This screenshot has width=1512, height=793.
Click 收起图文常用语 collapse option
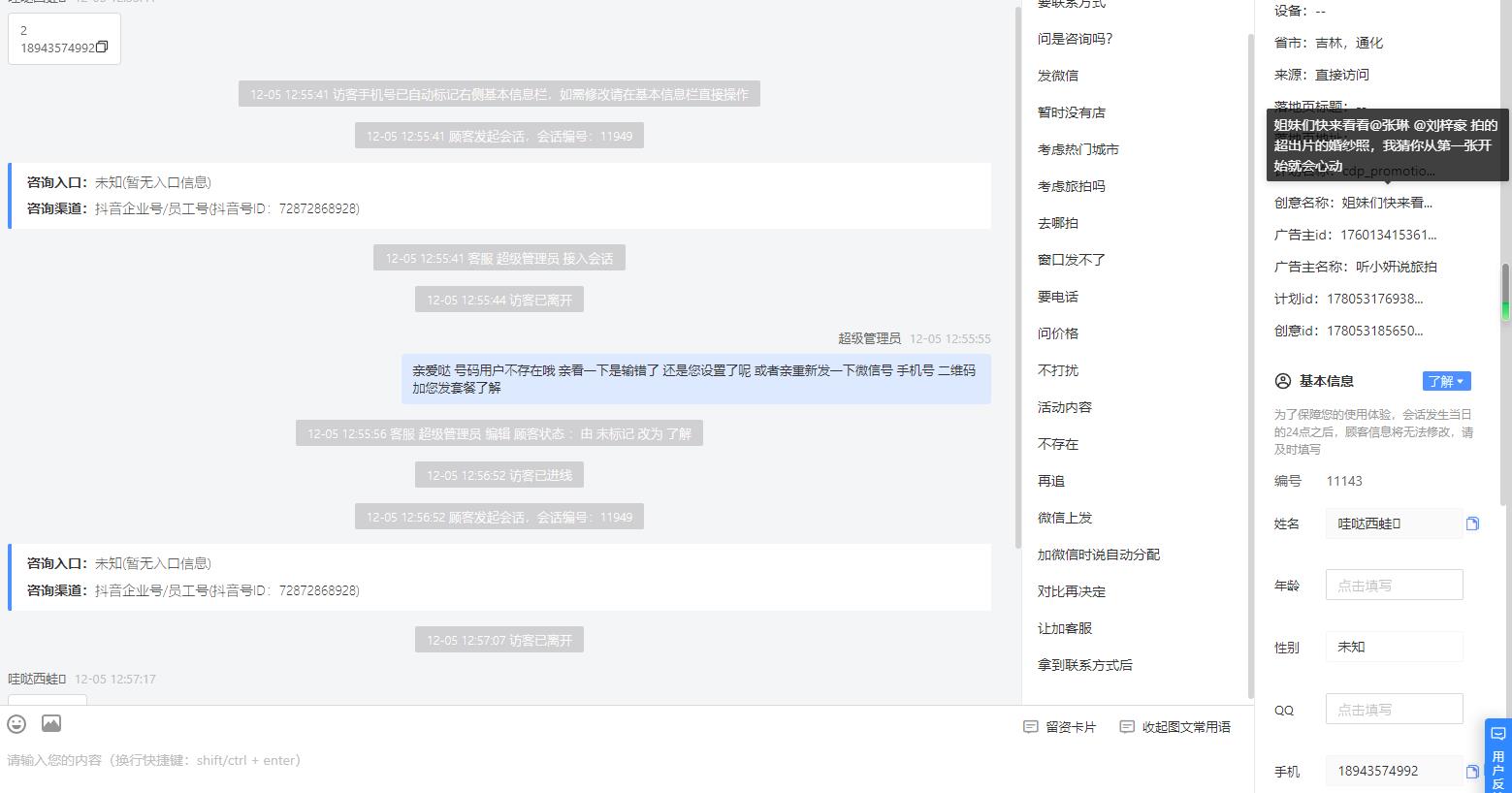point(1175,727)
